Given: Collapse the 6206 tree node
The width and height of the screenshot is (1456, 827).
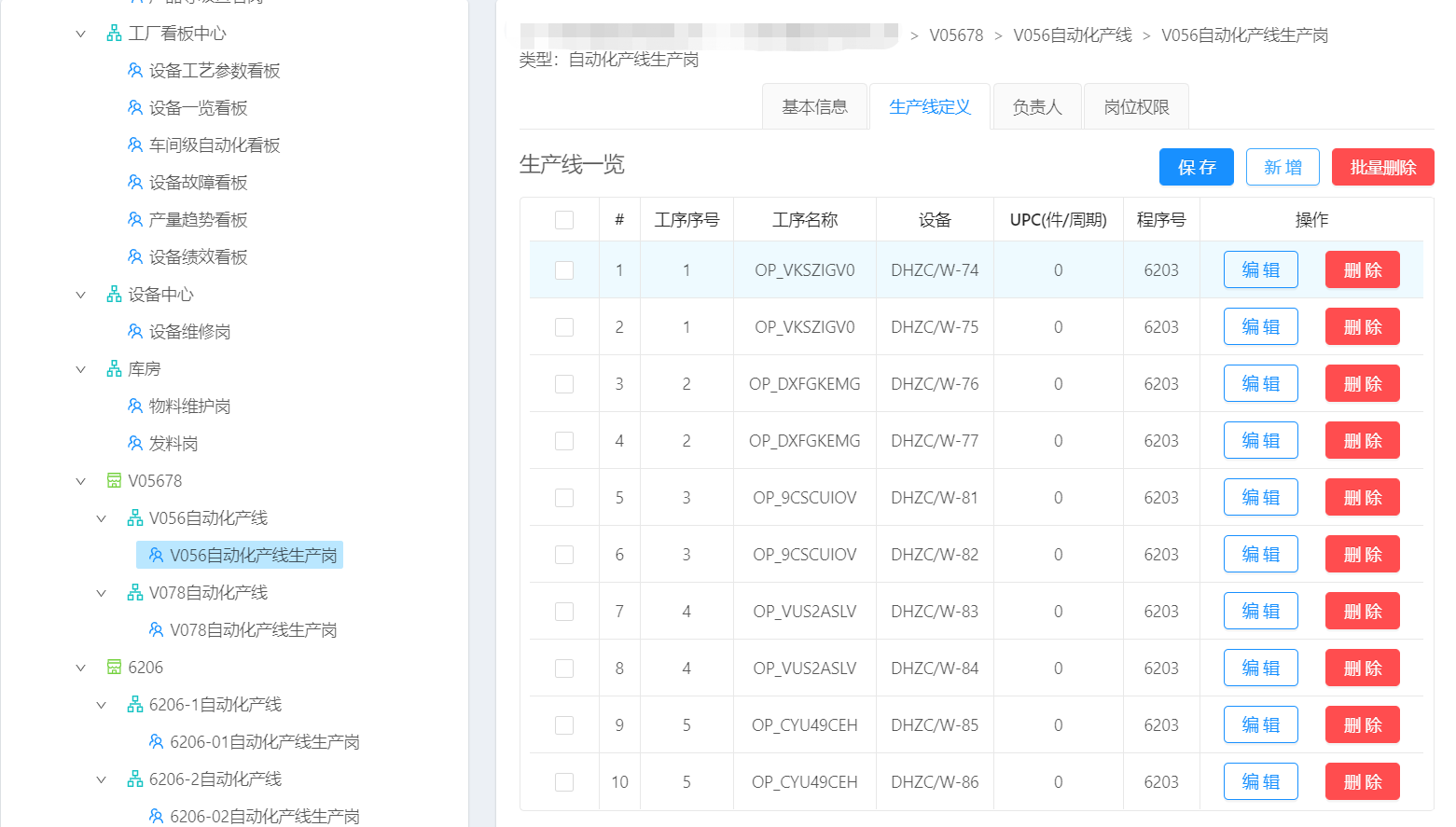Looking at the screenshot, I should click(x=80, y=668).
